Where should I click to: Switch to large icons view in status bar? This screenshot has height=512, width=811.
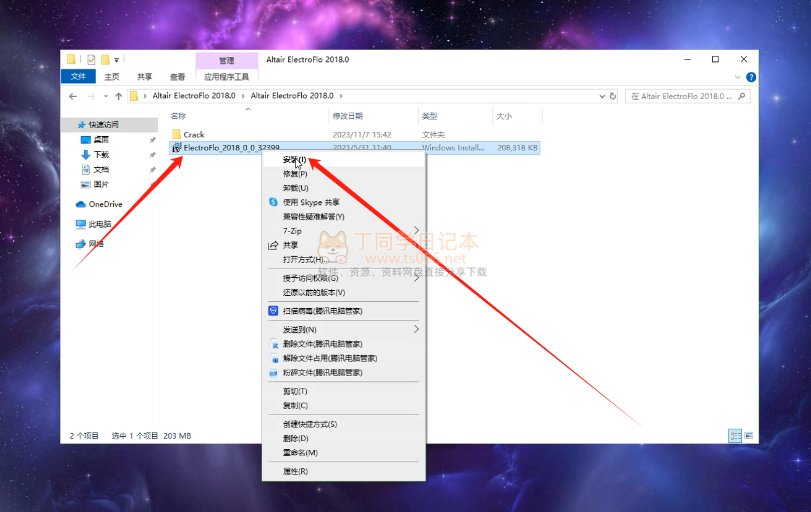pyautogui.click(x=749, y=435)
